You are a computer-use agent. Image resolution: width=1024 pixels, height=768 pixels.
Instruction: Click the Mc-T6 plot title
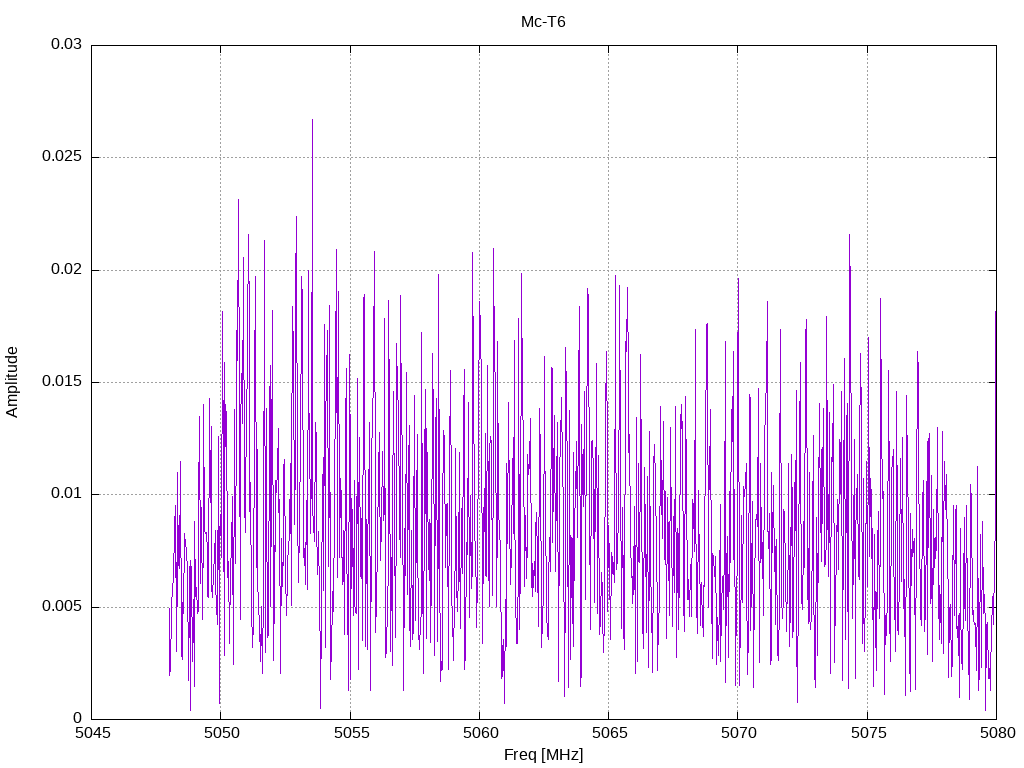tap(543, 22)
